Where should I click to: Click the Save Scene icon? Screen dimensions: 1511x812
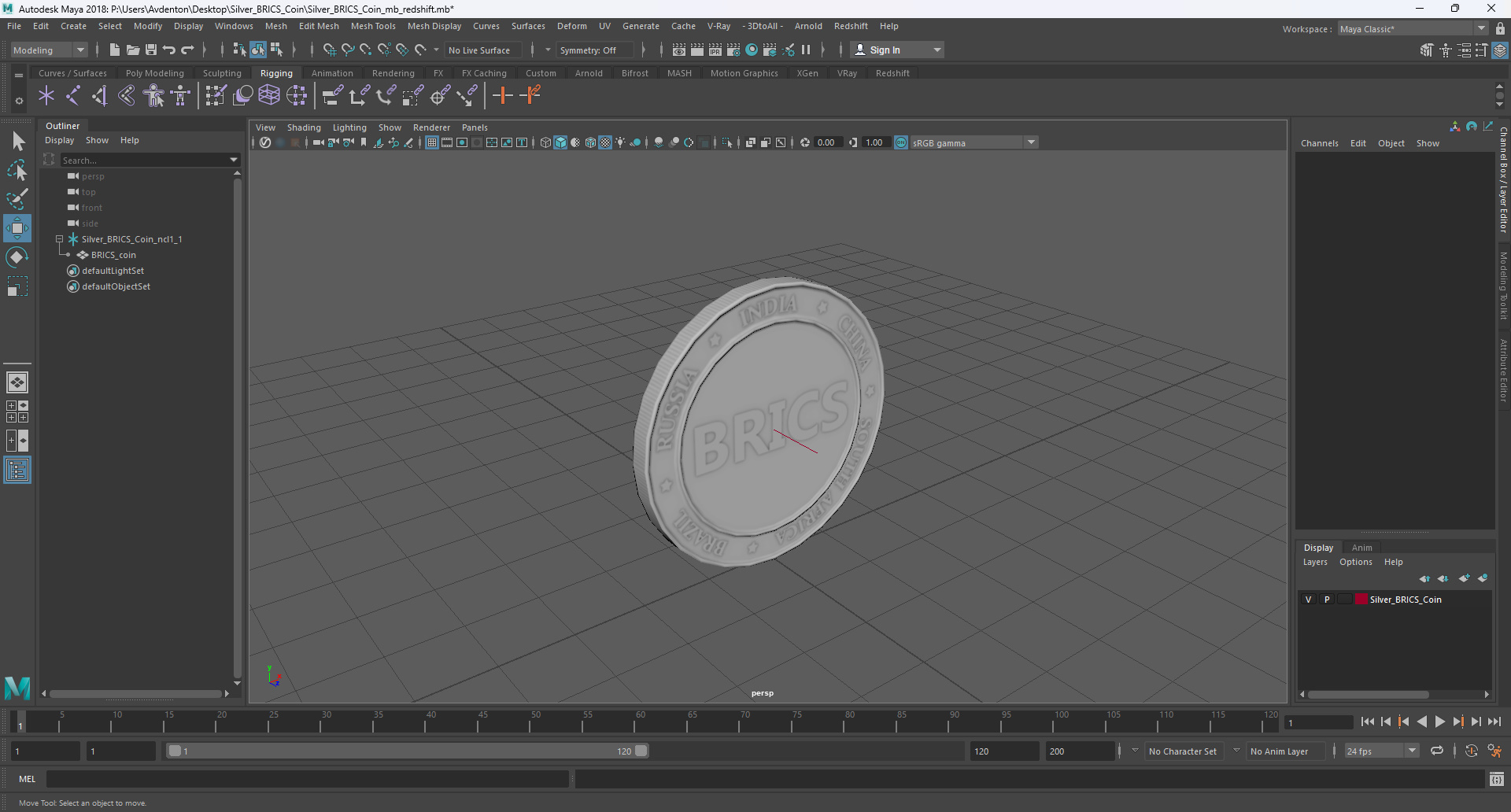click(151, 50)
